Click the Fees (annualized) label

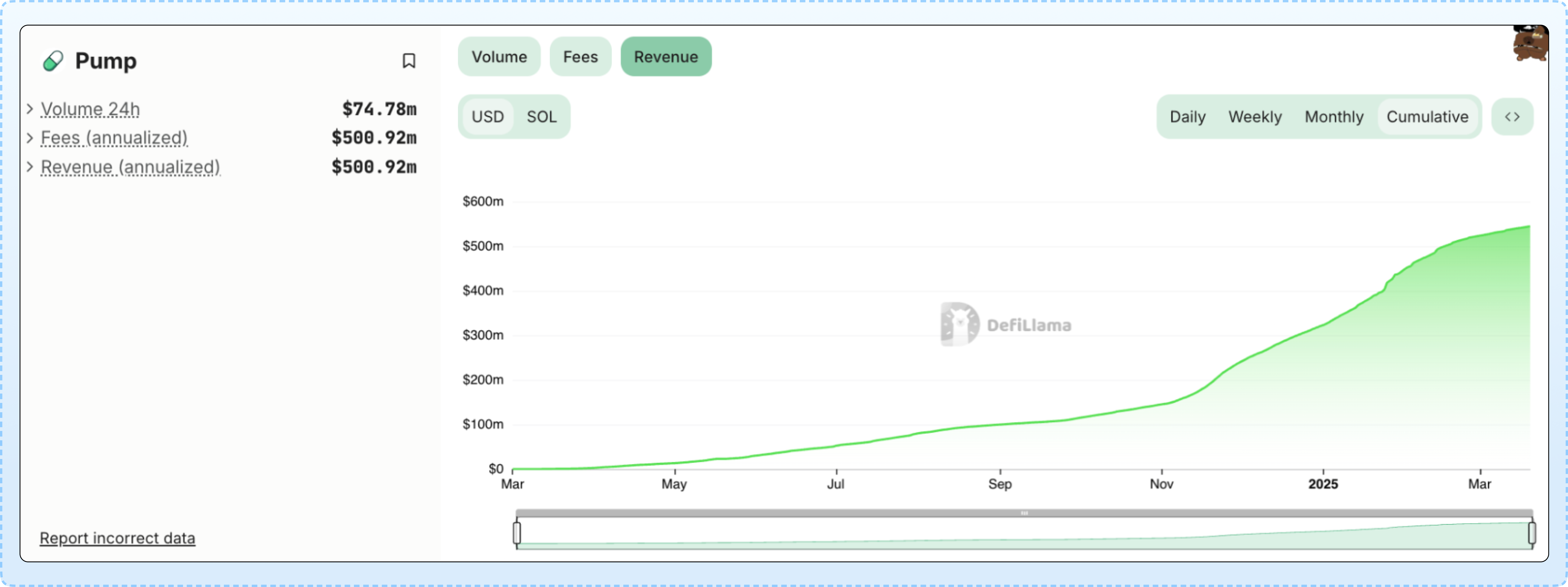pos(114,138)
